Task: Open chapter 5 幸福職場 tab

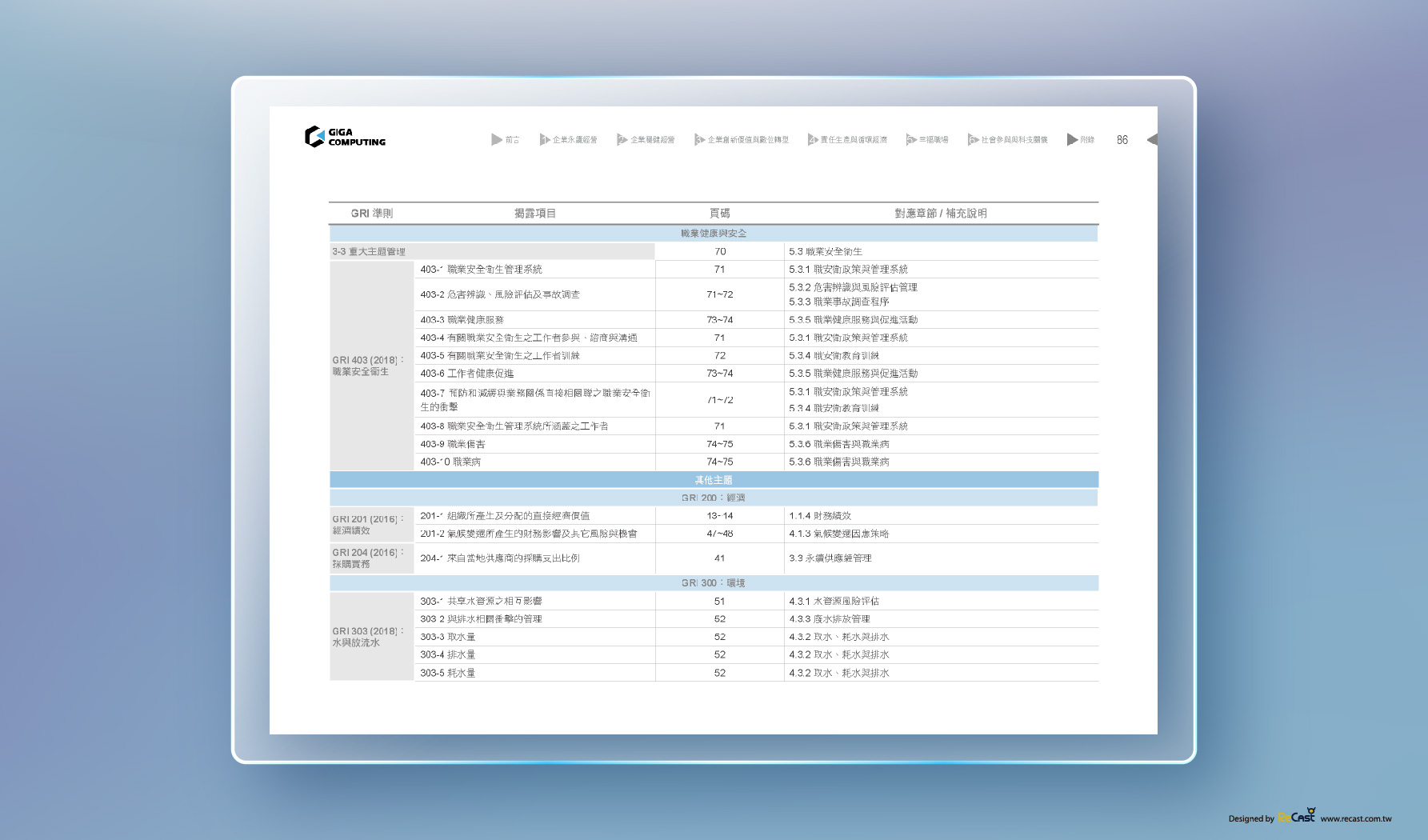Action: coord(927,139)
